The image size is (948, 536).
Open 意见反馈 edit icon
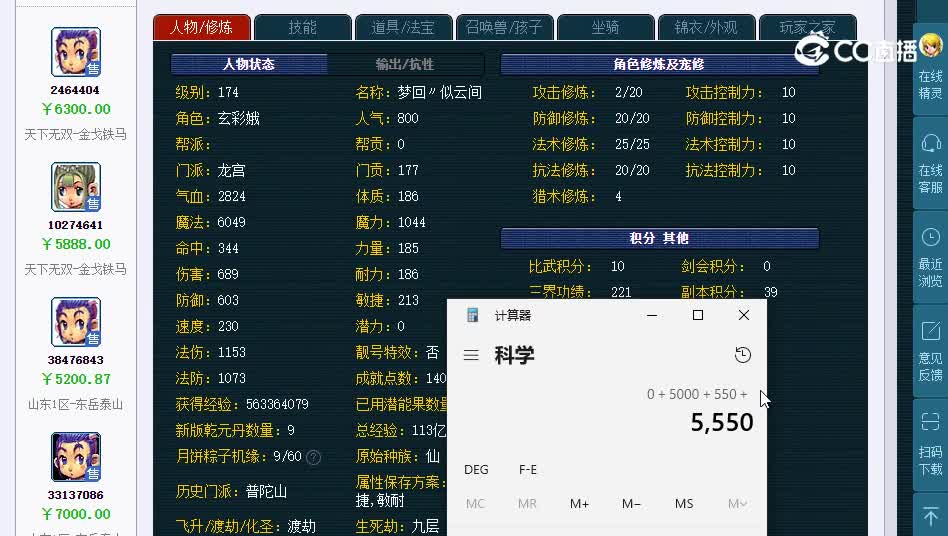pos(930,331)
